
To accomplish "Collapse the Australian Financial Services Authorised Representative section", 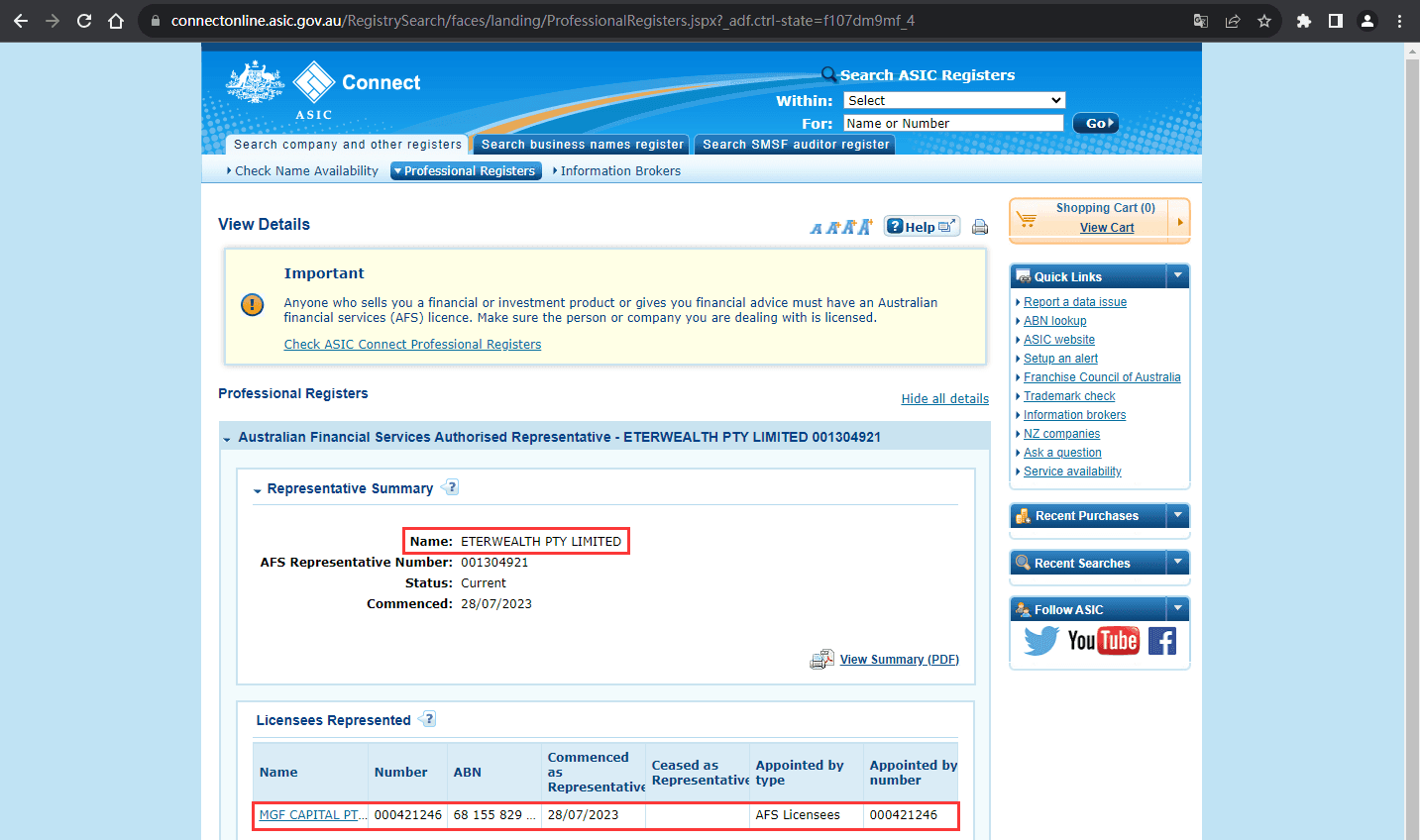I will pos(227,438).
